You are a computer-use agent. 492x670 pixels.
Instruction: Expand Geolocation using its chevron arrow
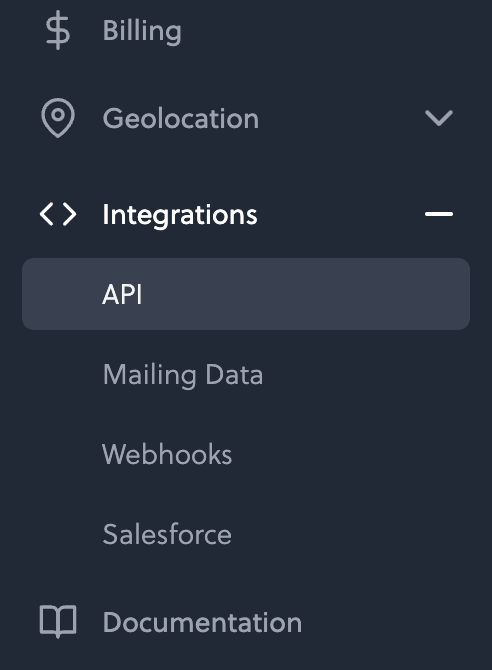click(x=439, y=118)
